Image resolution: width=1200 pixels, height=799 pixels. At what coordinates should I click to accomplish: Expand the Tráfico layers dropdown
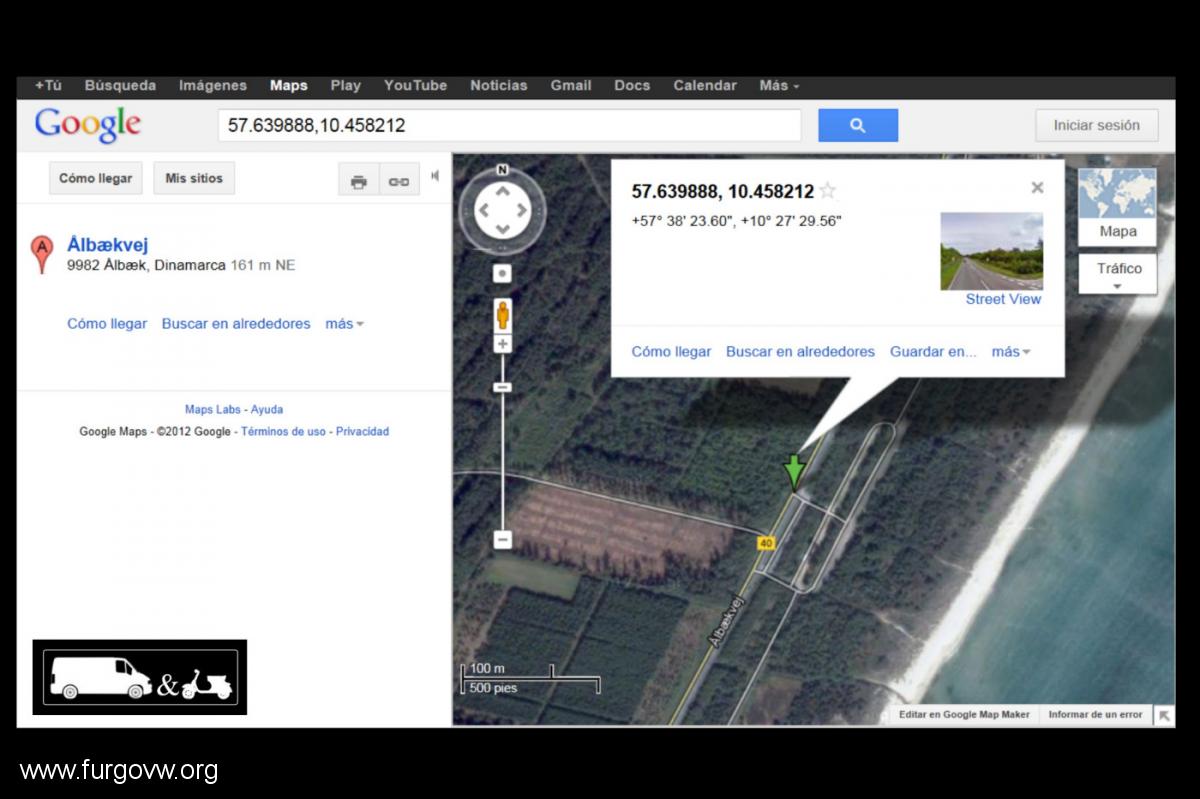click(1118, 274)
